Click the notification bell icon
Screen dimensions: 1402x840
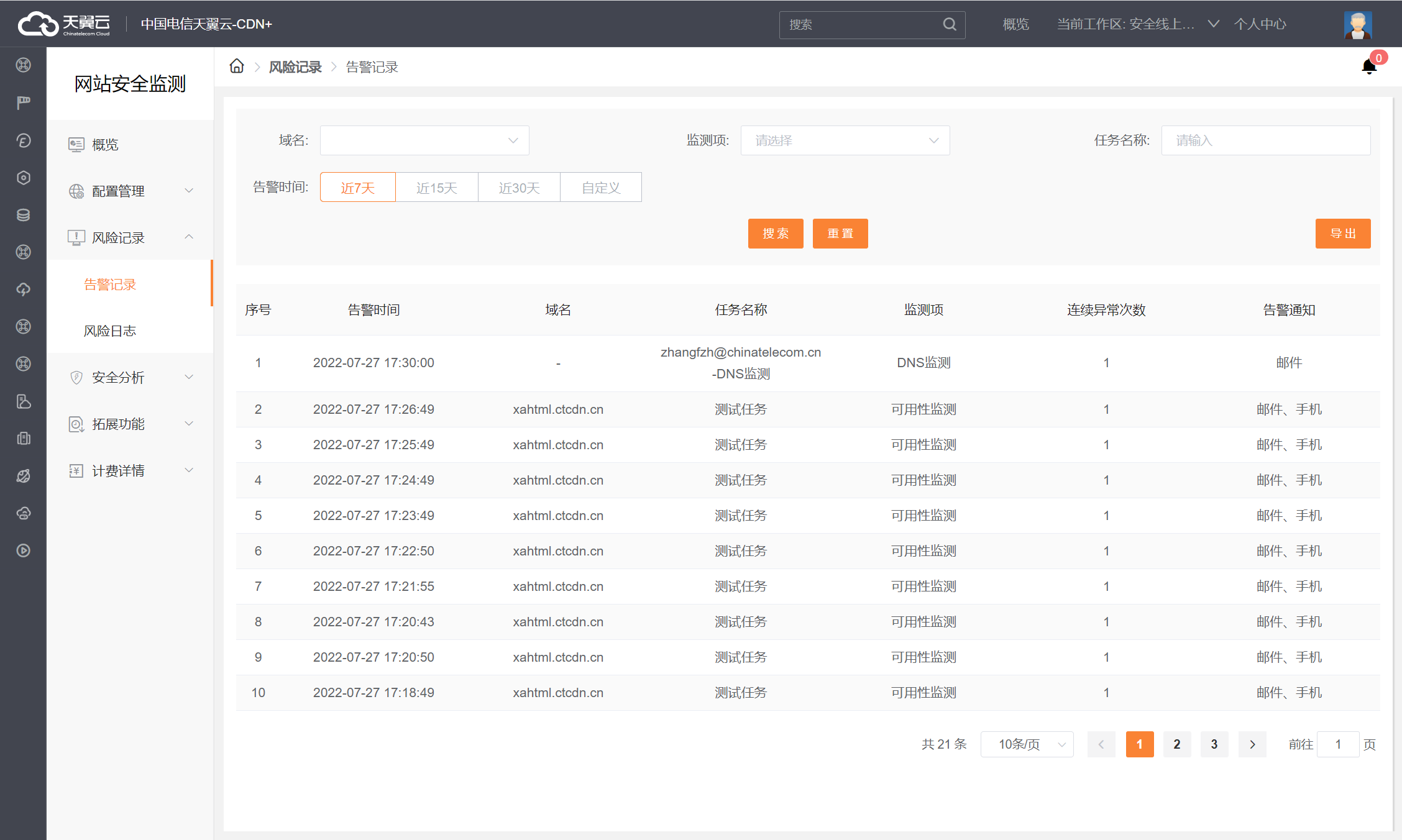(1368, 66)
